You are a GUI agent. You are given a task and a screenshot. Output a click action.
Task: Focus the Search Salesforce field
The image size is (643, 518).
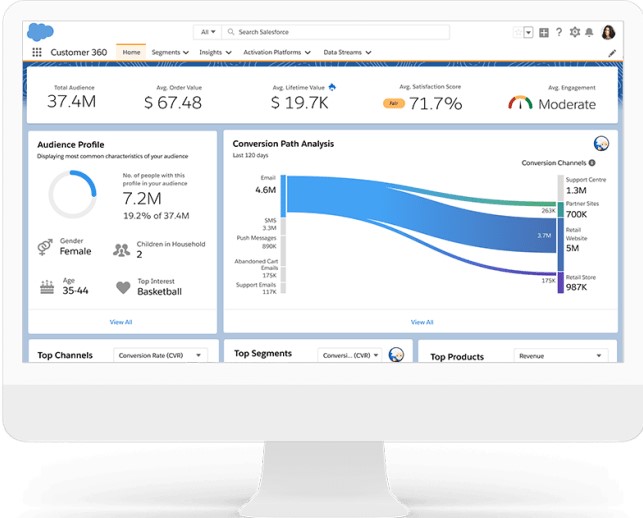click(335, 32)
